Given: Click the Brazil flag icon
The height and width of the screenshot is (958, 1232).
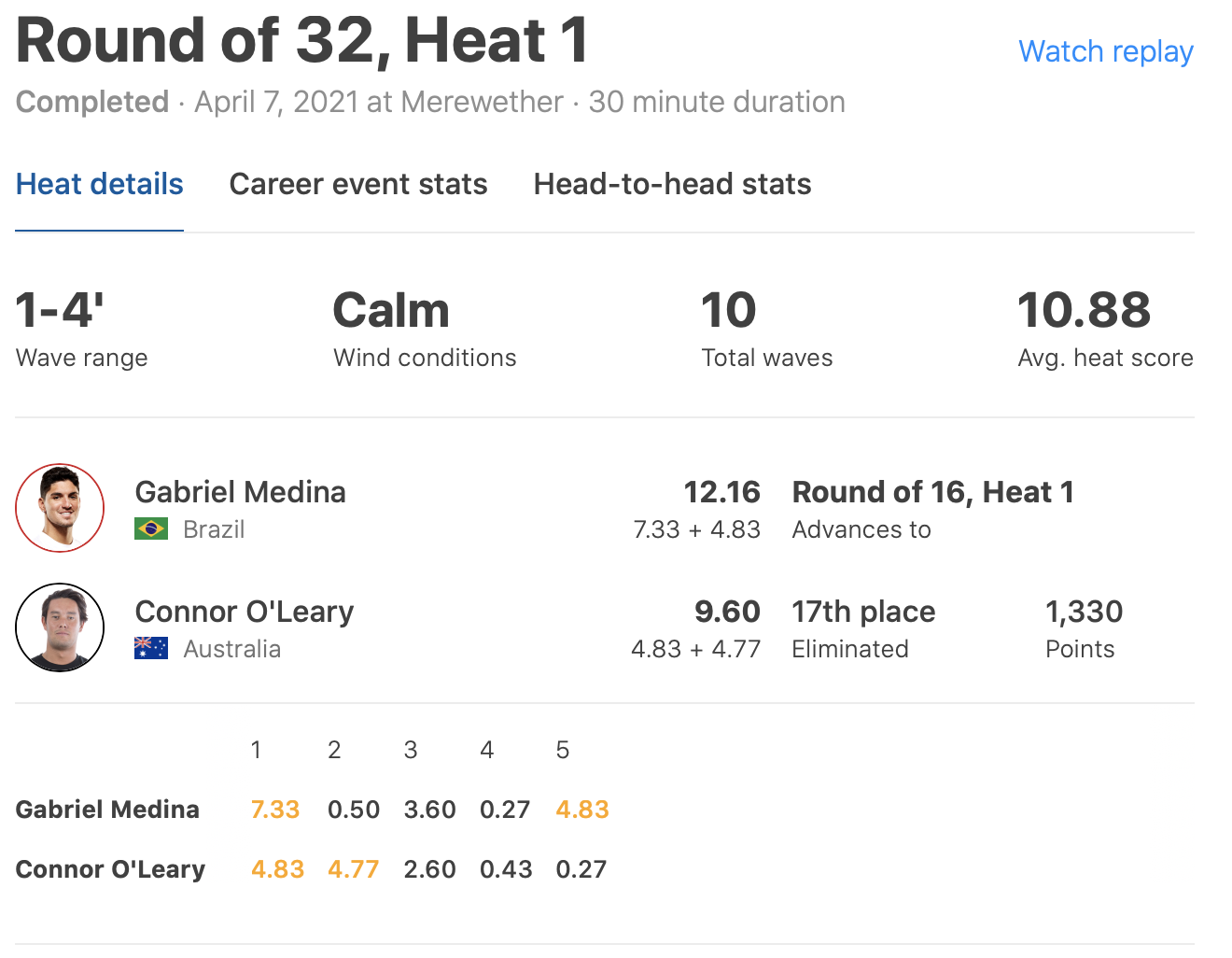Looking at the screenshot, I should pos(151,529).
